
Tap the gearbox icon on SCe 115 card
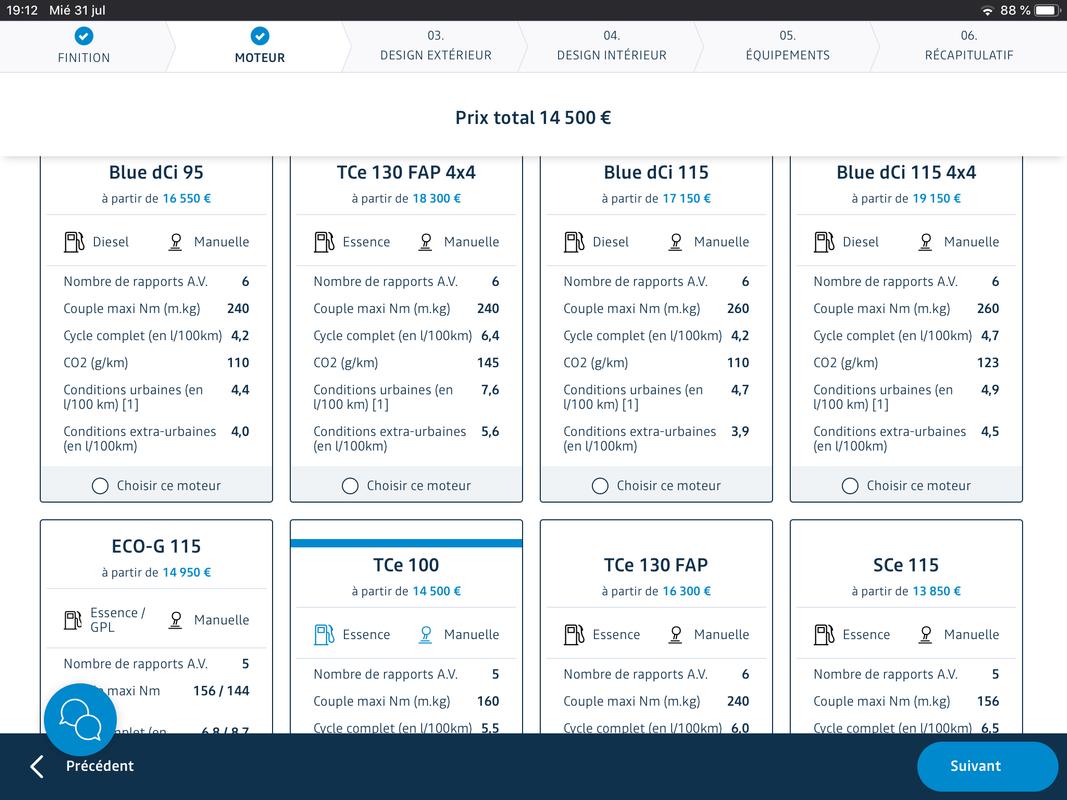925,635
